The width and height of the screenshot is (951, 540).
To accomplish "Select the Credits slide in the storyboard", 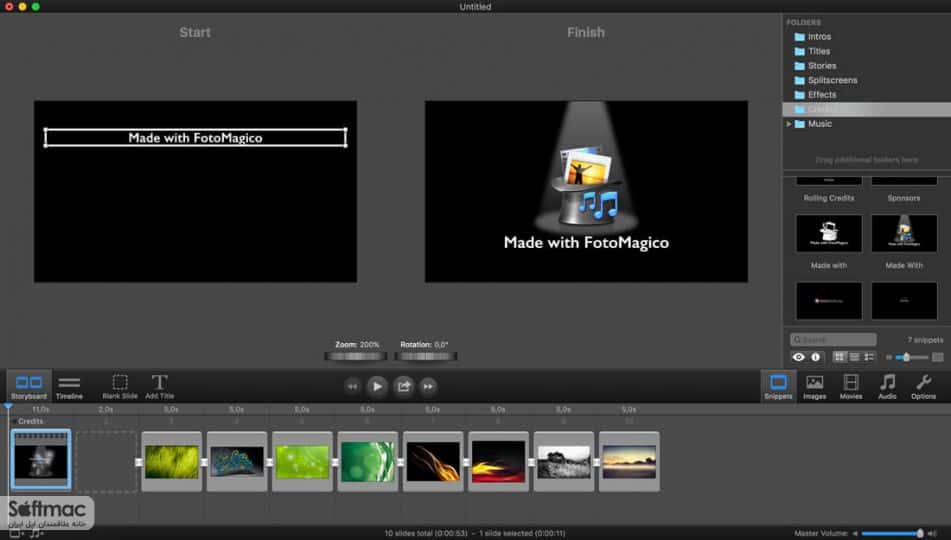I will pyautogui.click(x=41, y=460).
